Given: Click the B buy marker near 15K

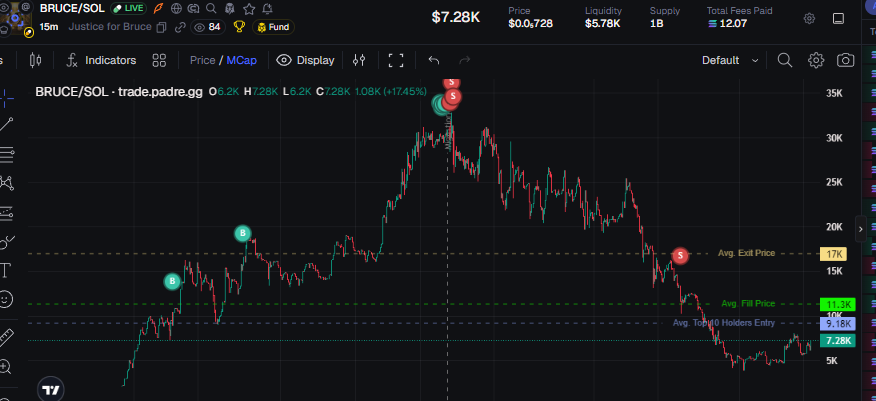Looking at the screenshot, I should click(173, 281).
